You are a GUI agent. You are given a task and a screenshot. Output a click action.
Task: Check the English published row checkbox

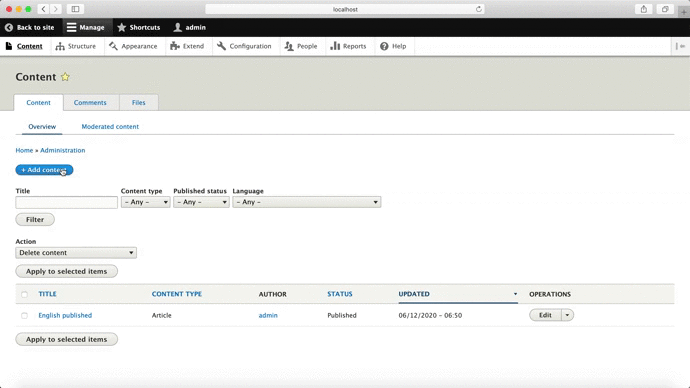click(24, 315)
